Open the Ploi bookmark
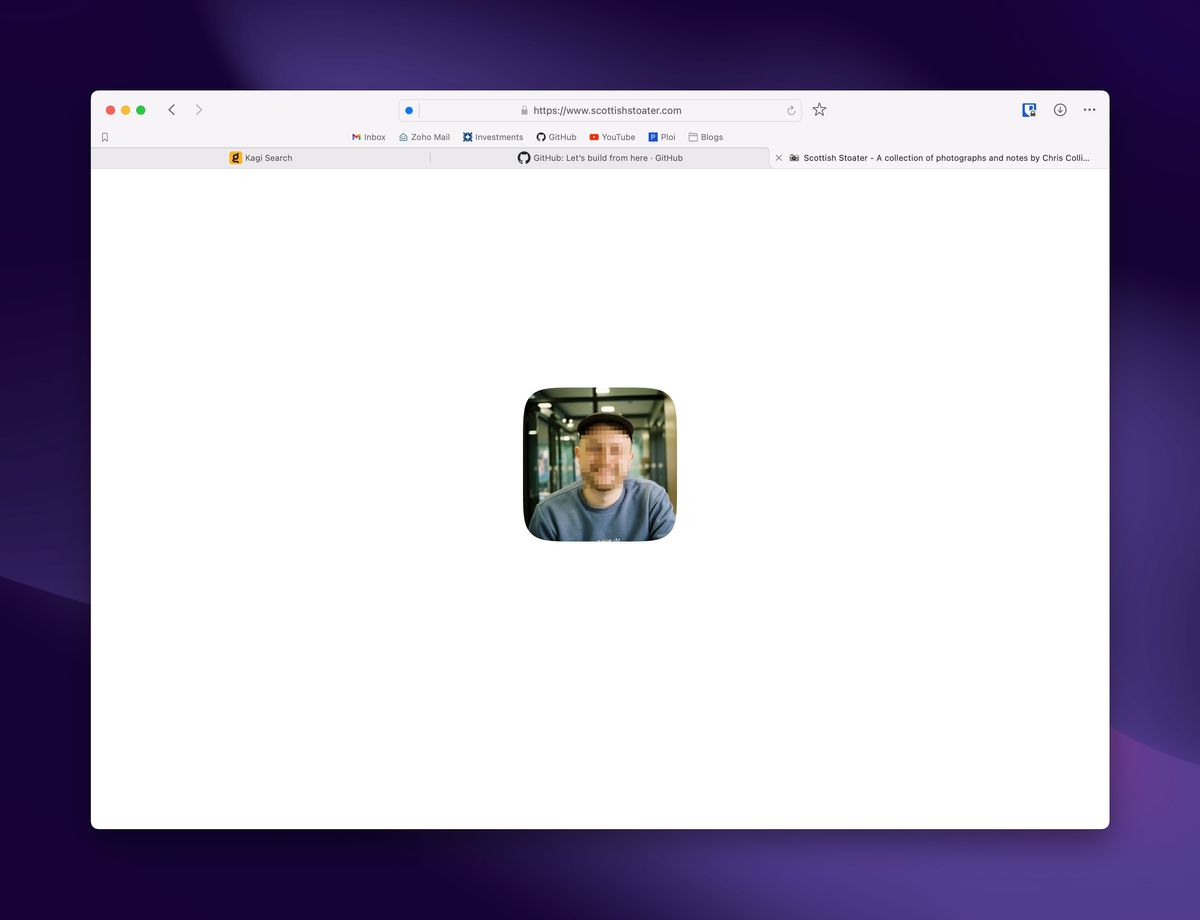 point(662,137)
